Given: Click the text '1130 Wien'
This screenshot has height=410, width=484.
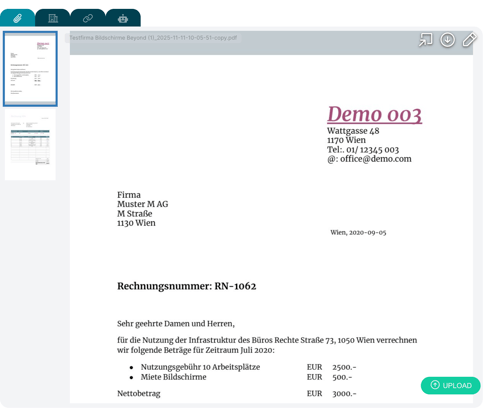Looking at the screenshot, I should (x=136, y=223).
